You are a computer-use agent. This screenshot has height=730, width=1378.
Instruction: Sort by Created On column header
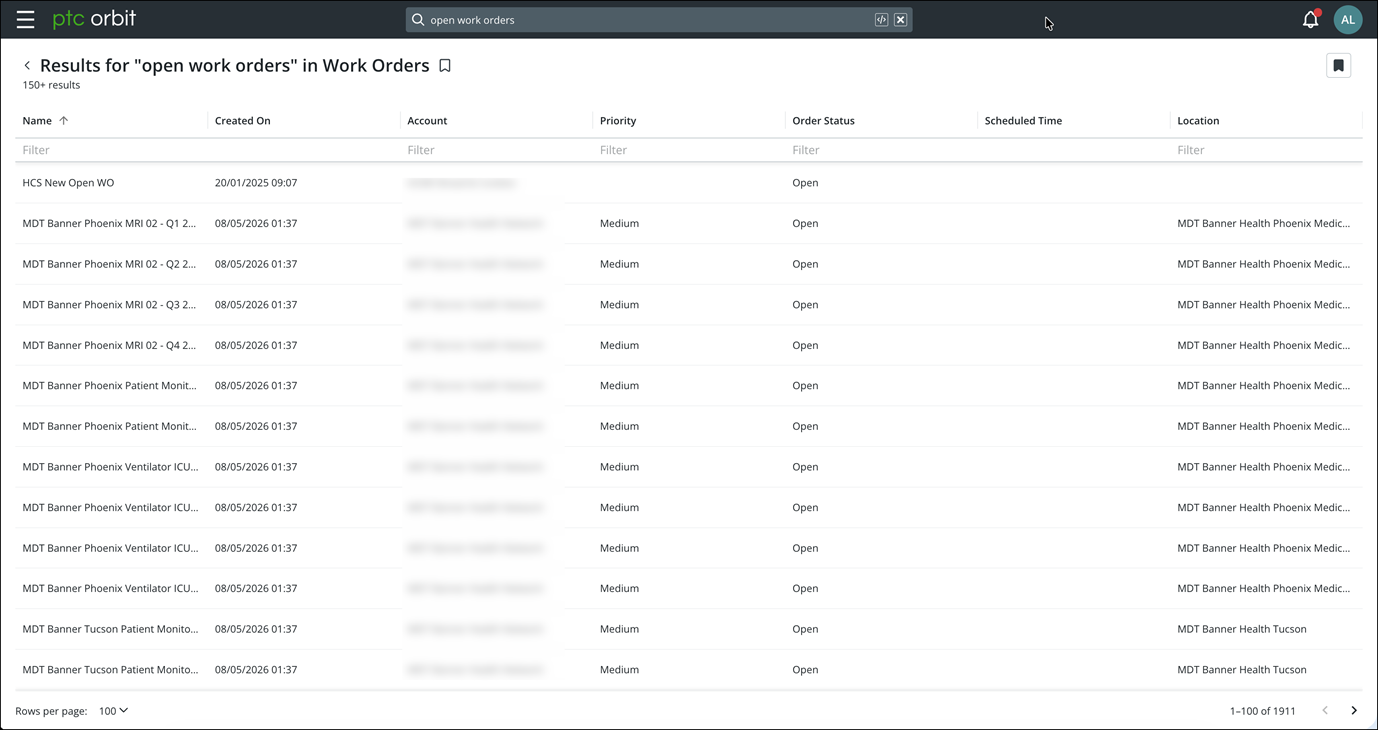click(x=243, y=121)
